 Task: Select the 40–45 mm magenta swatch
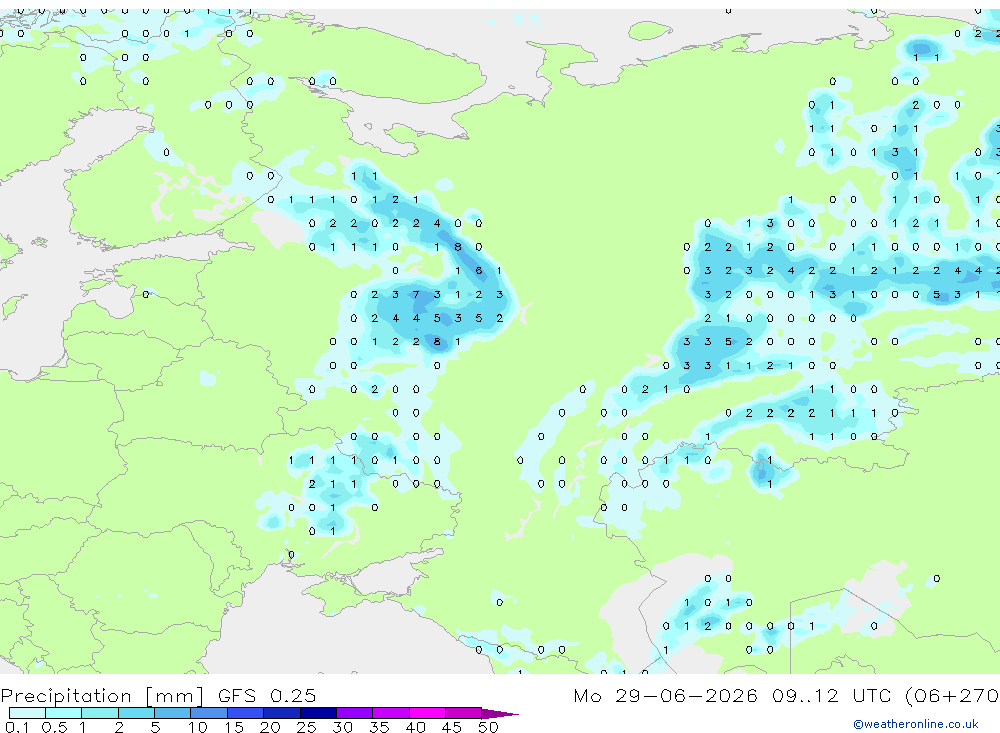point(427,713)
